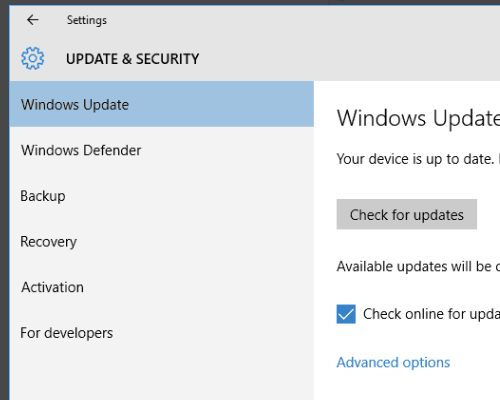500x400 pixels.
Task: Click empty sidebar space below For developers
Action: [162, 378]
